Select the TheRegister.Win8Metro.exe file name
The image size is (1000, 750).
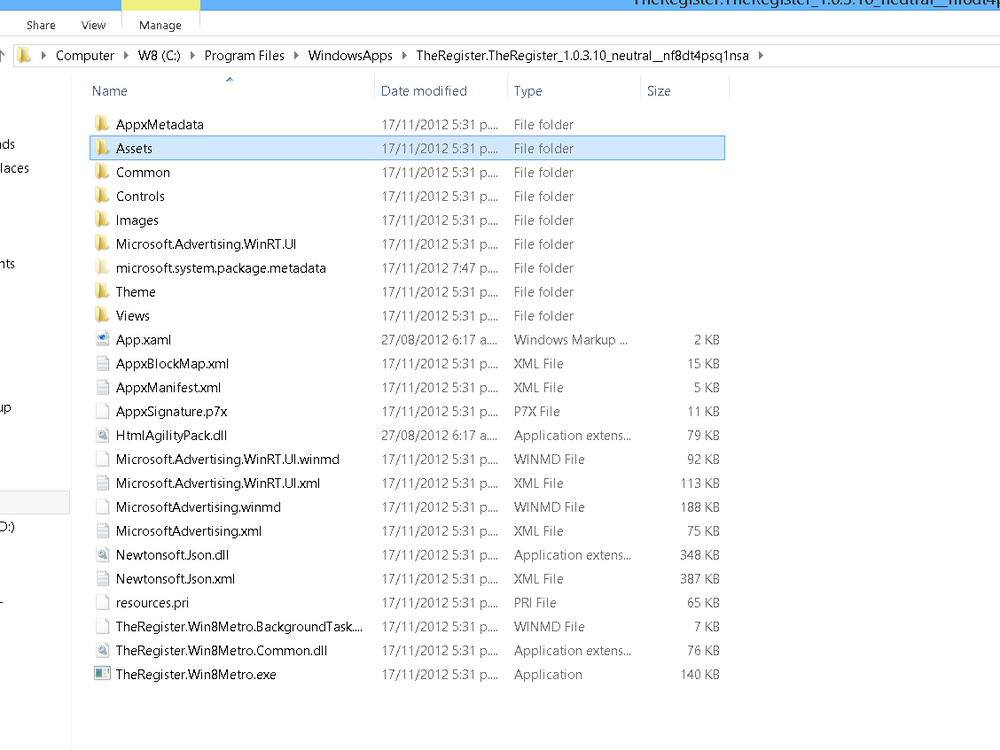196,674
